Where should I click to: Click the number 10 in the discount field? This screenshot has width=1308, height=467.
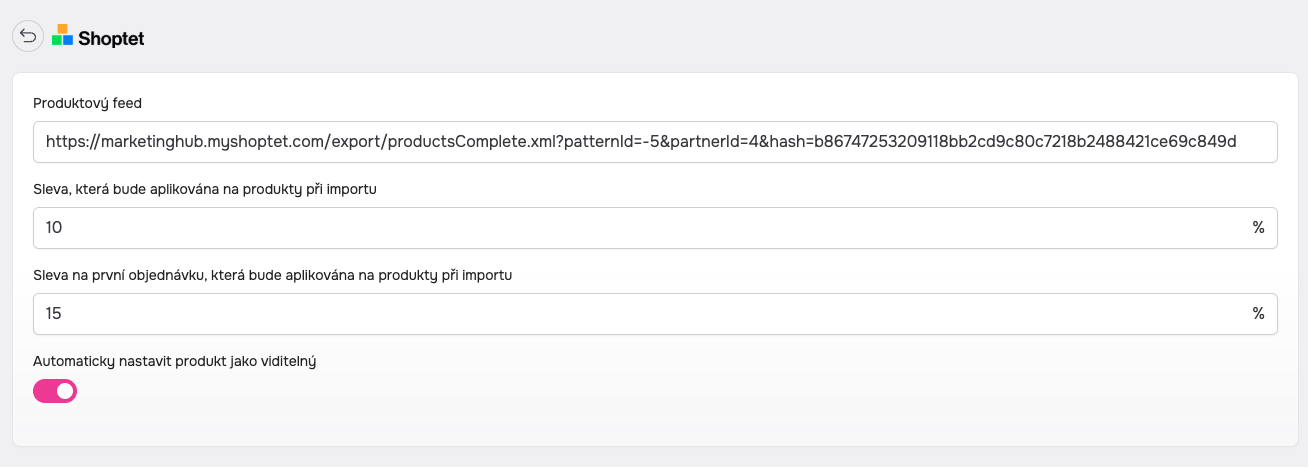[x=54, y=228]
